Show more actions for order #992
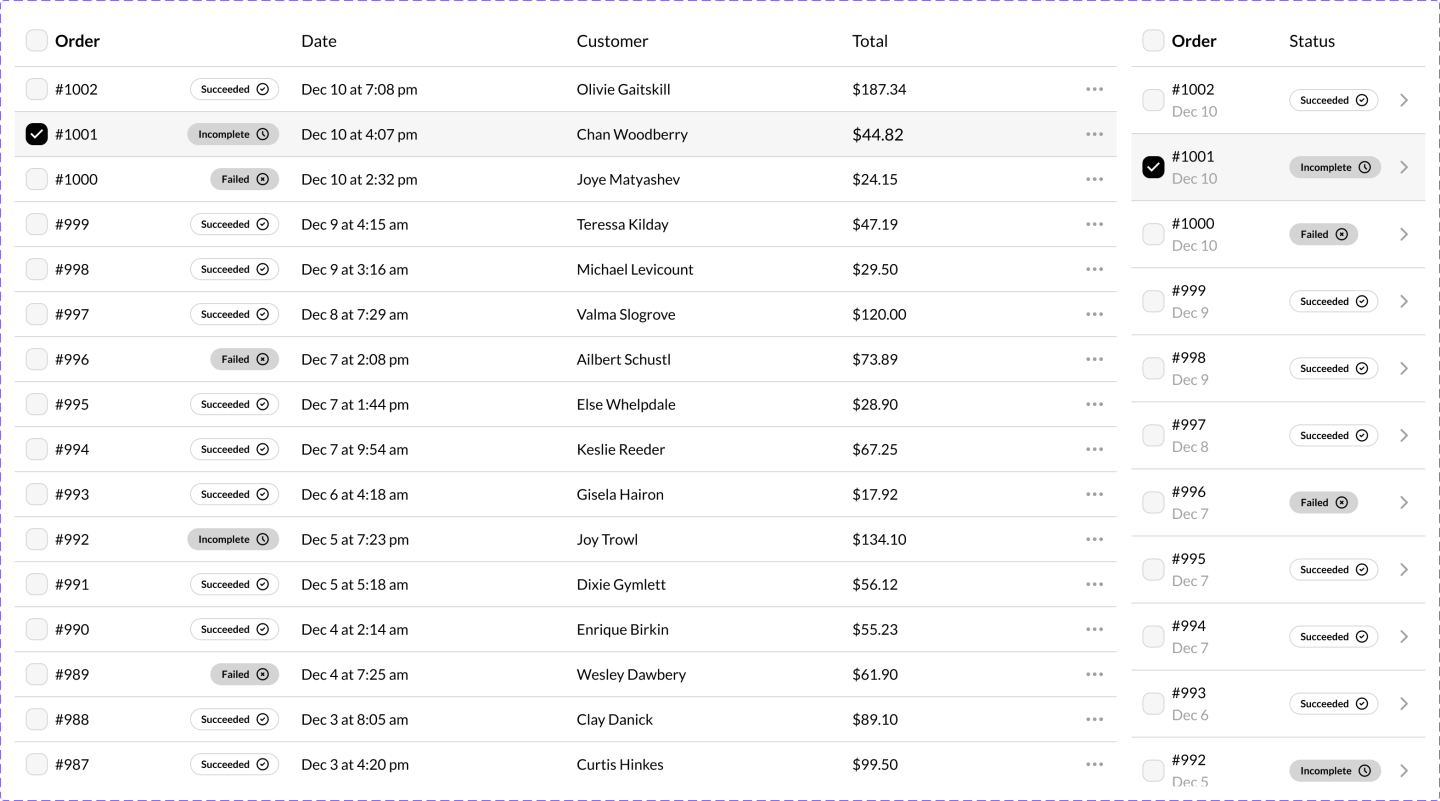Screen dimensions: 1440x801 (x=1094, y=539)
